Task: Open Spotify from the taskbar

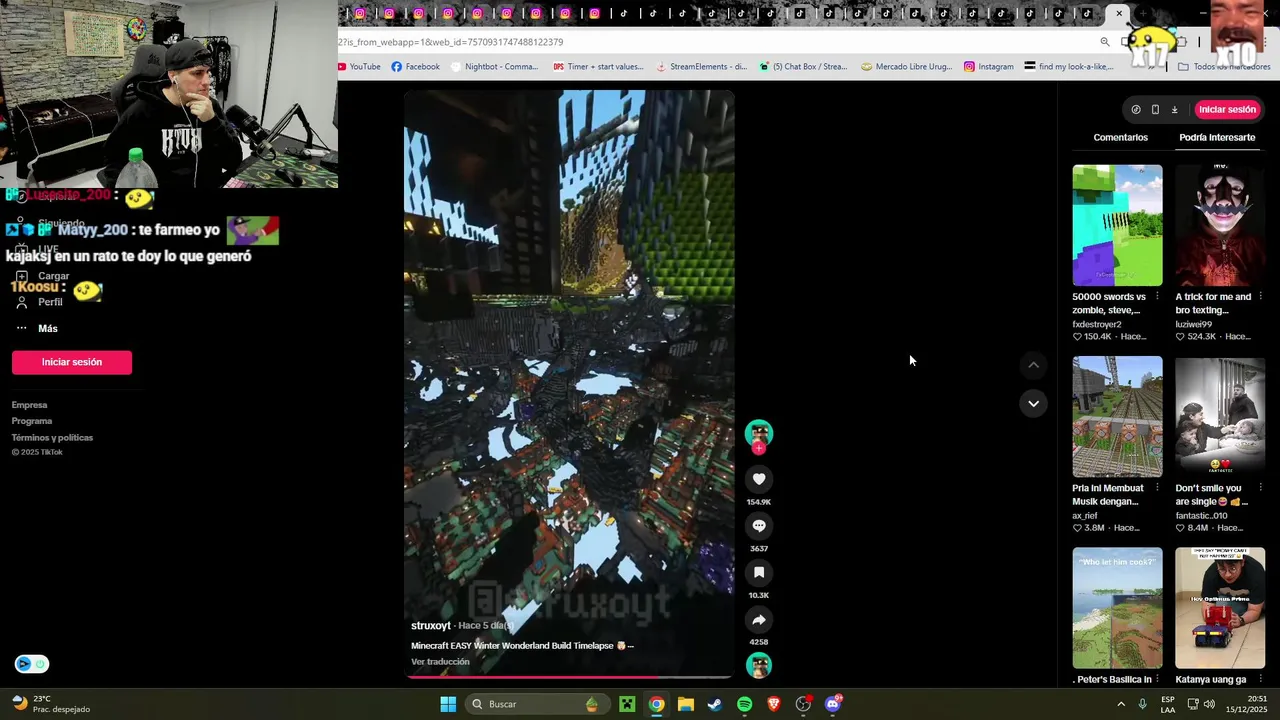Action: point(744,704)
